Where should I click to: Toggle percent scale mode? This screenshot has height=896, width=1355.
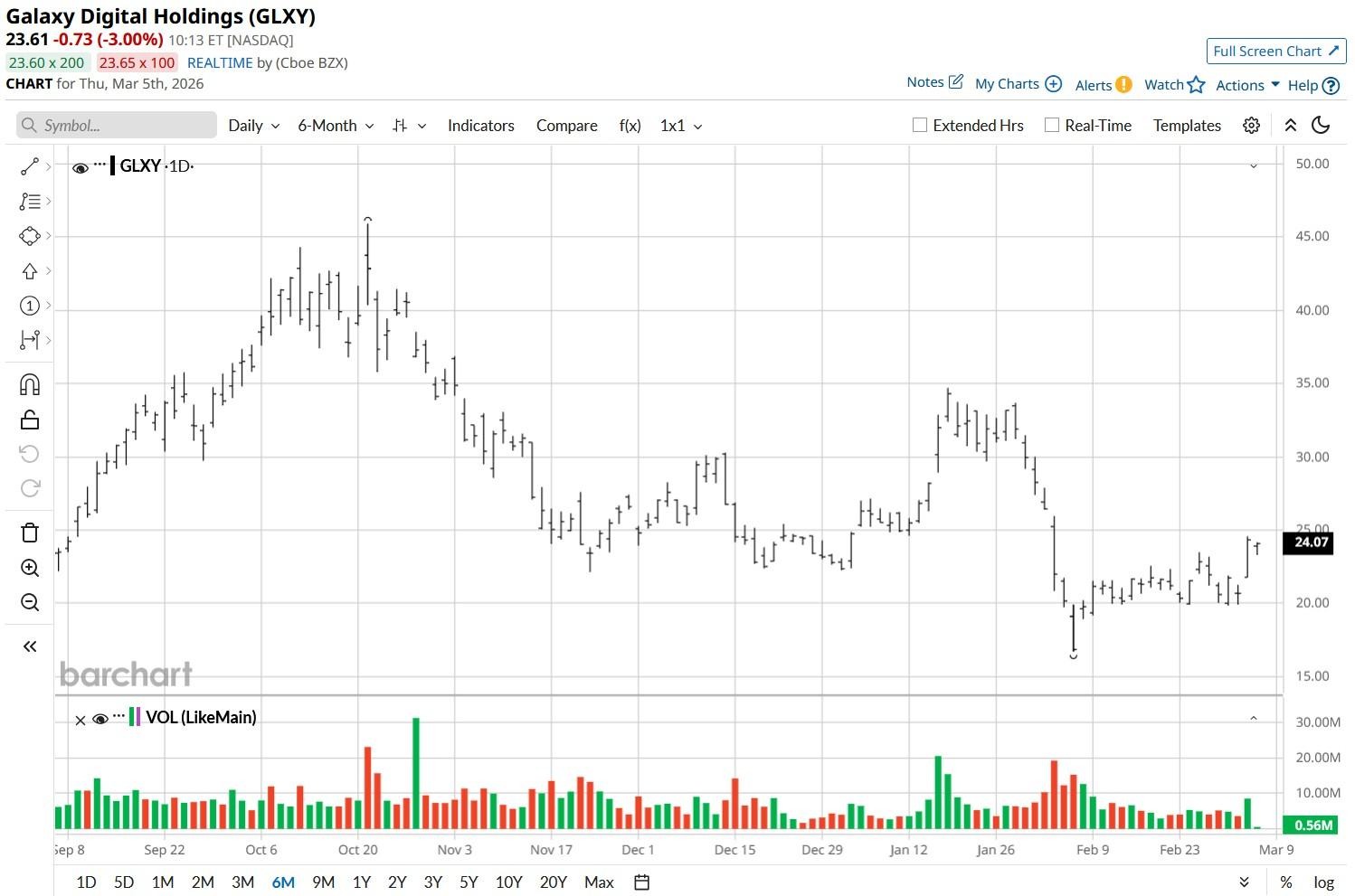[1286, 882]
